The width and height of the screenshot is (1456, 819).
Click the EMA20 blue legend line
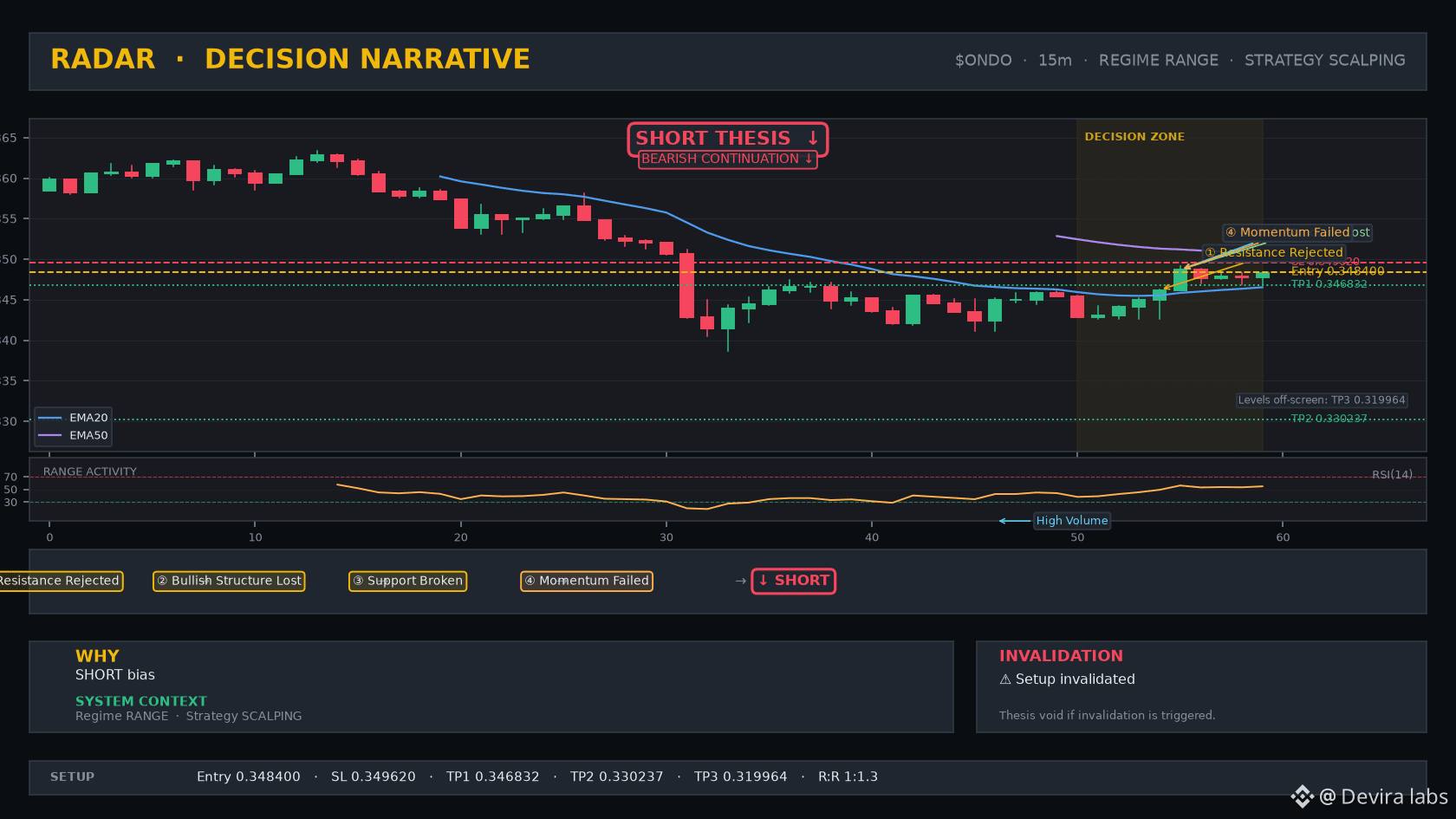pos(50,418)
